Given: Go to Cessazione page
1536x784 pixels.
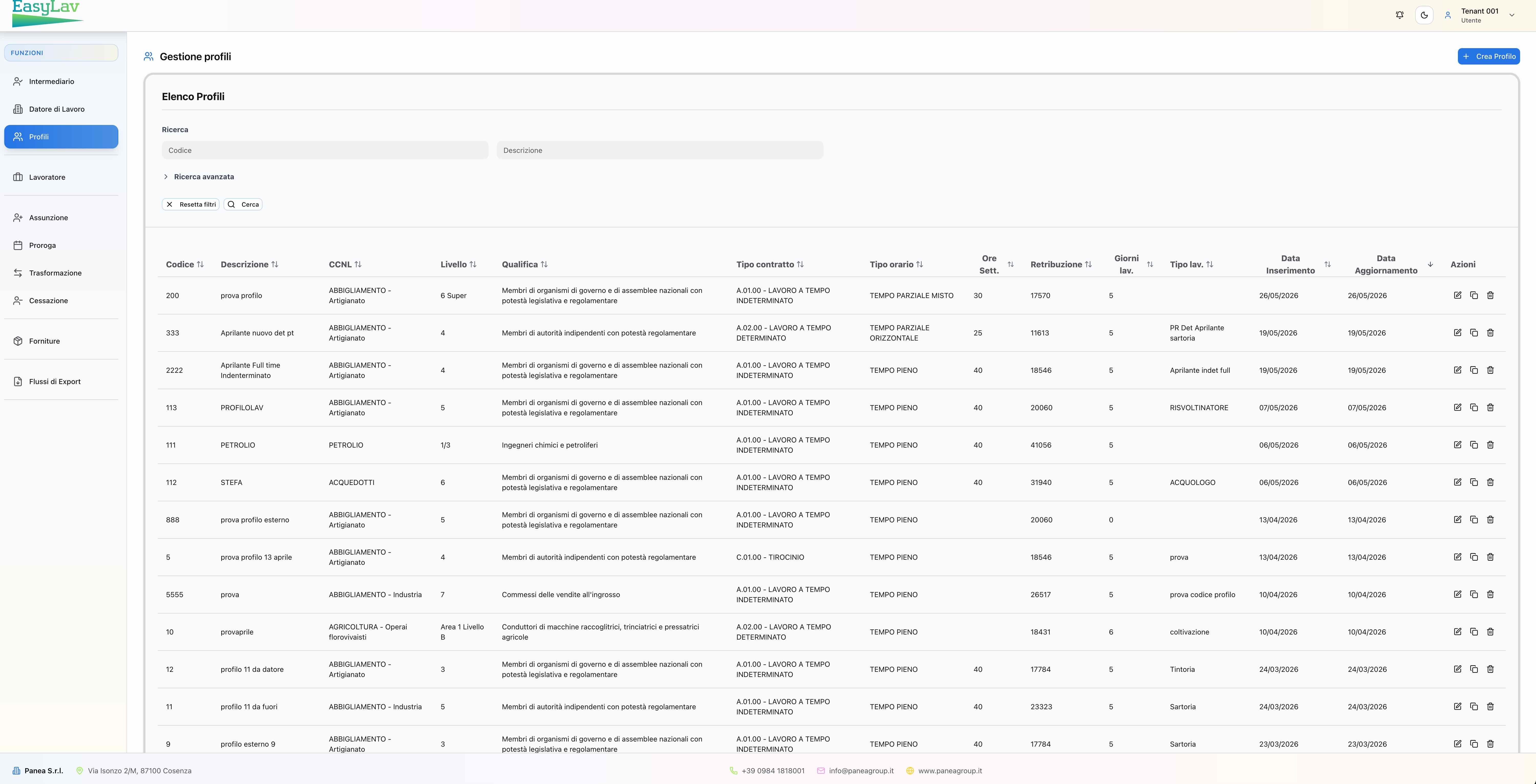Looking at the screenshot, I should point(61,301).
